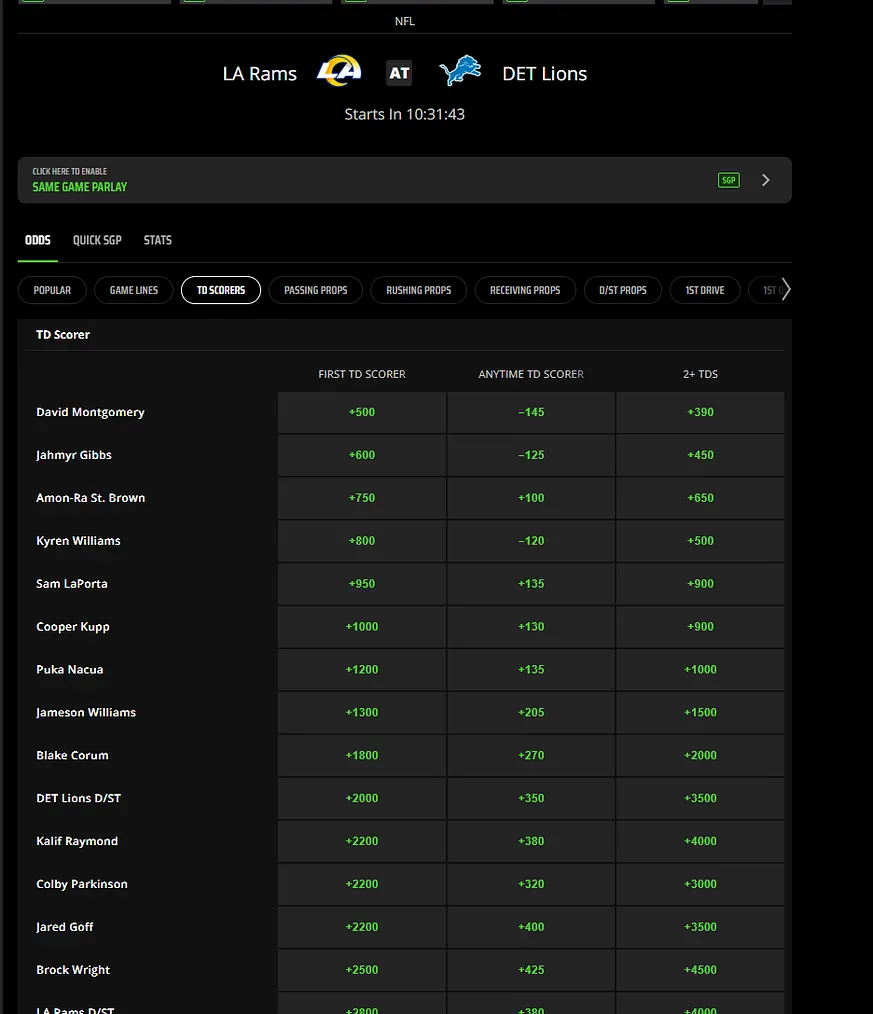Viewport: 873px width, 1014px height.
Task: Pick Amon-Ra St. Brown first TD +750
Action: pos(362,498)
